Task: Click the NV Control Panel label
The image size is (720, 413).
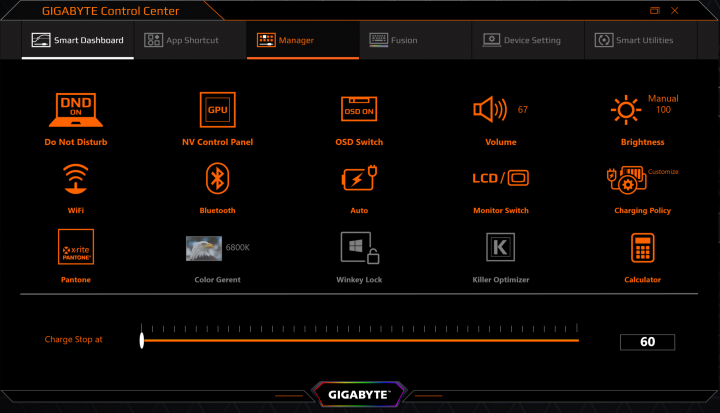Action: (x=218, y=142)
